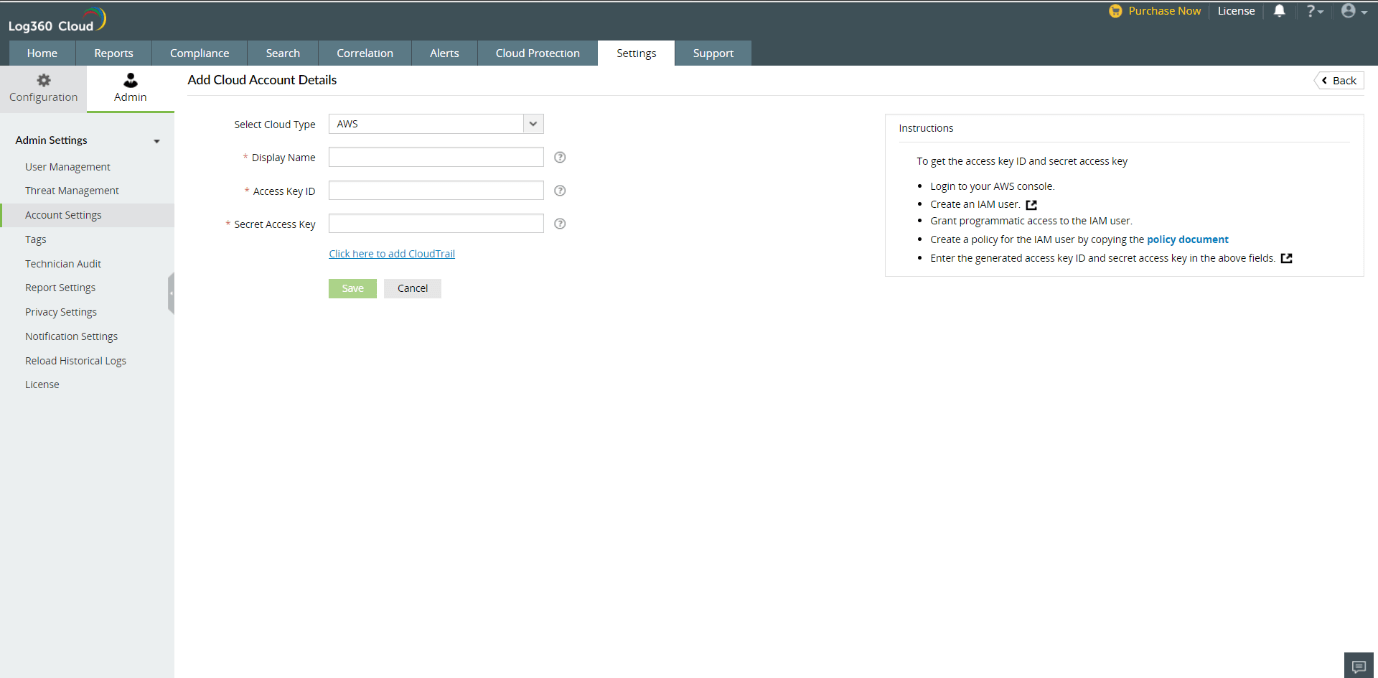Show help for Display Name
Image resolution: width=1378 pixels, height=678 pixels.
[560, 157]
